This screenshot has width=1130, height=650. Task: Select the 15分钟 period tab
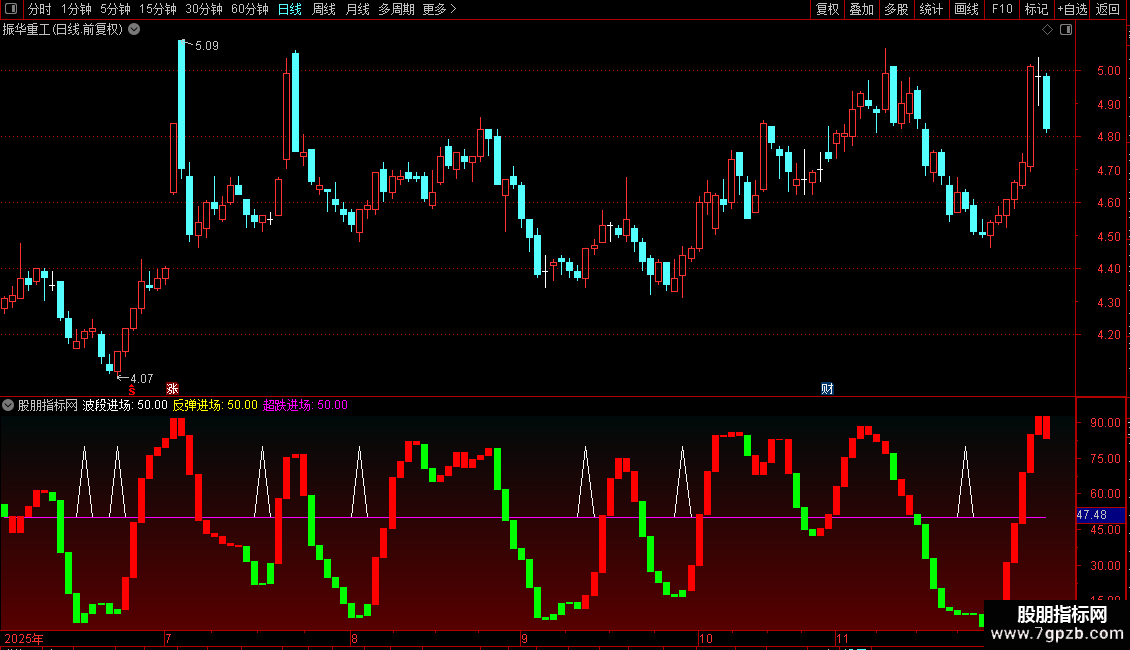[158, 9]
